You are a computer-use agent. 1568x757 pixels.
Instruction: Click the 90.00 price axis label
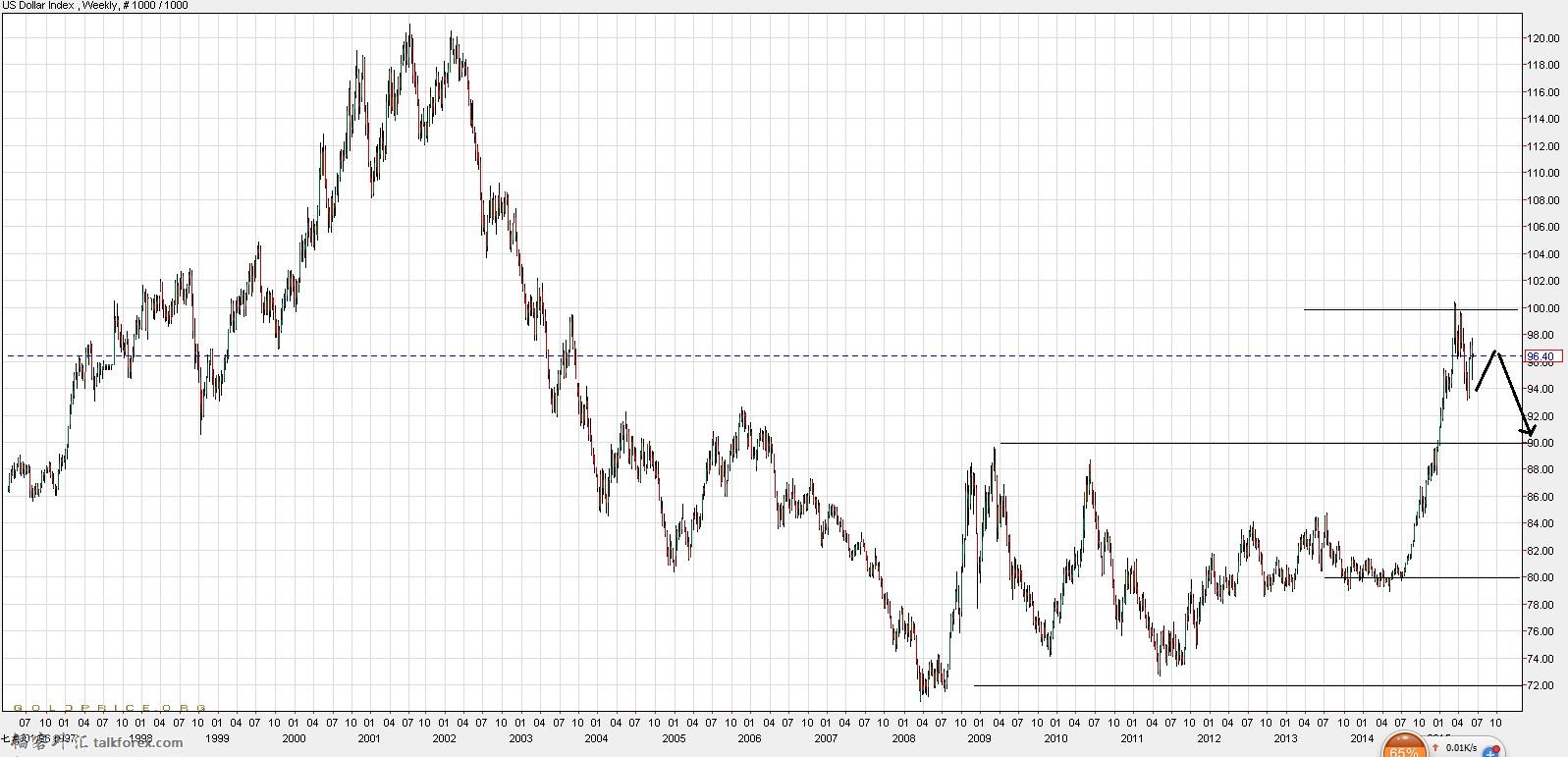(1541, 443)
